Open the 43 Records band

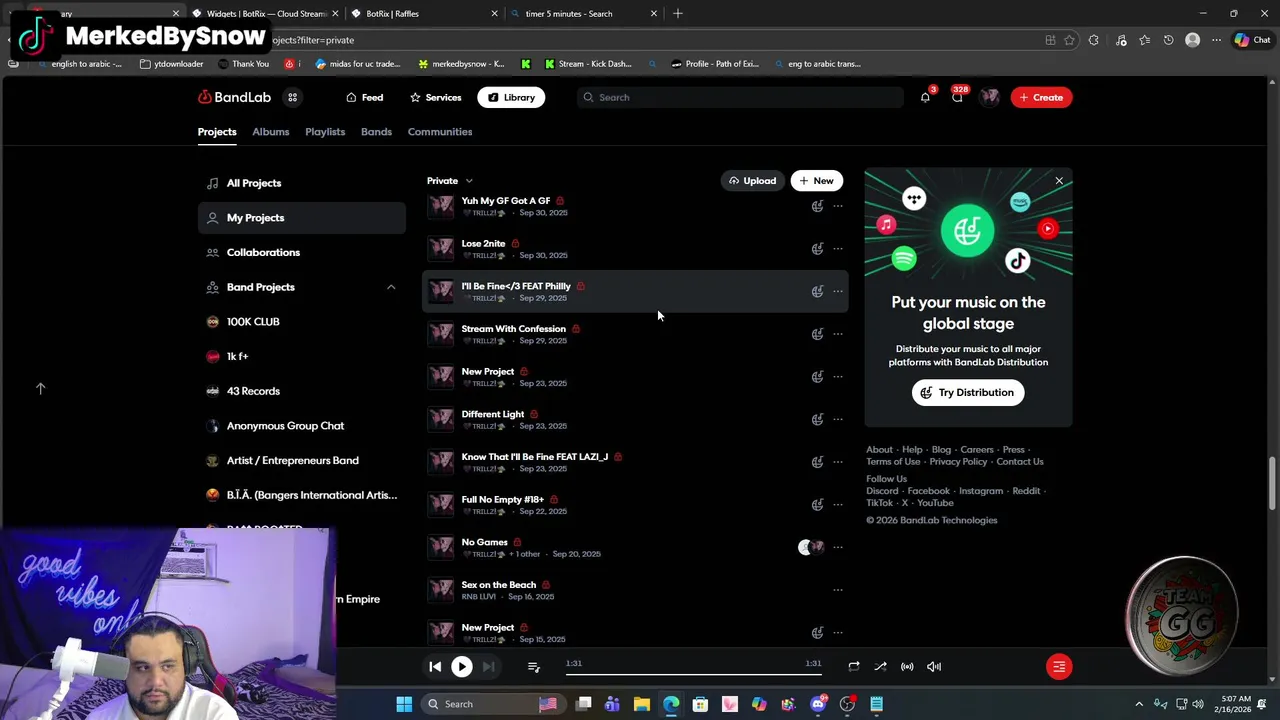[302, 391]
